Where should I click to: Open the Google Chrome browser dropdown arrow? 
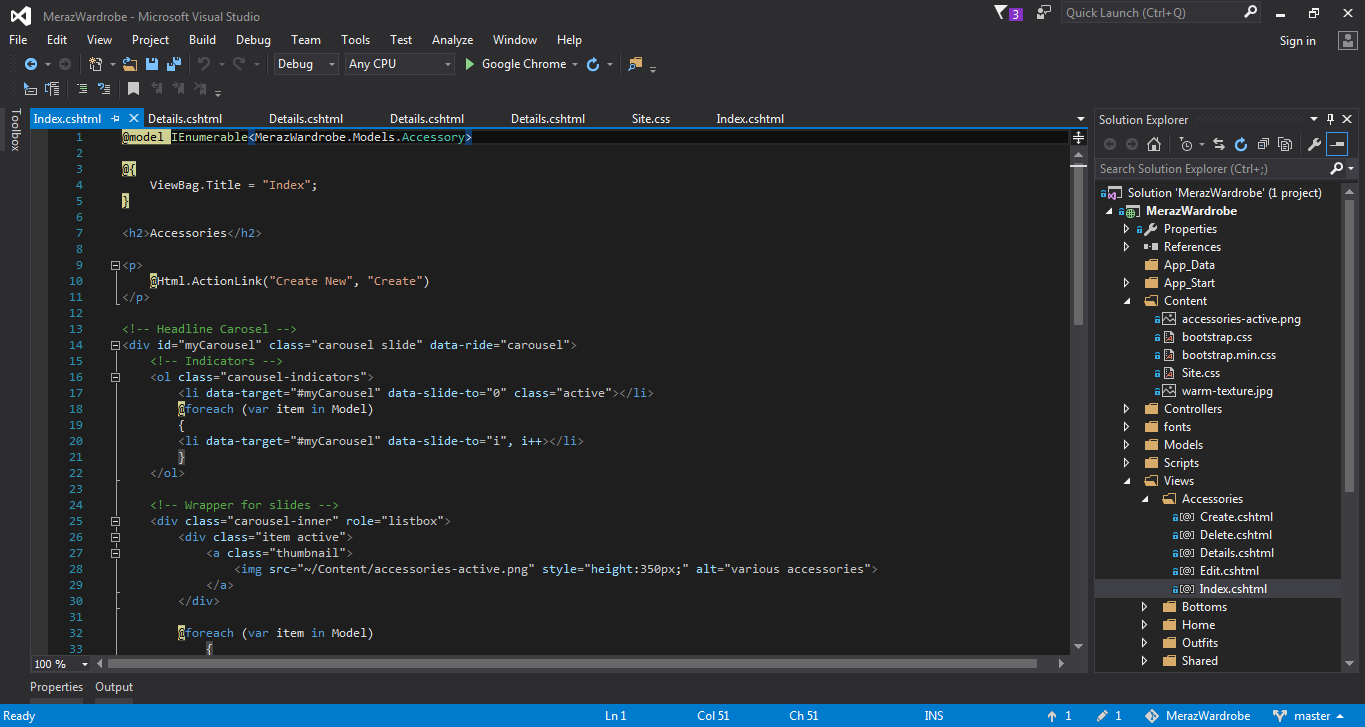tap(574, 64)
